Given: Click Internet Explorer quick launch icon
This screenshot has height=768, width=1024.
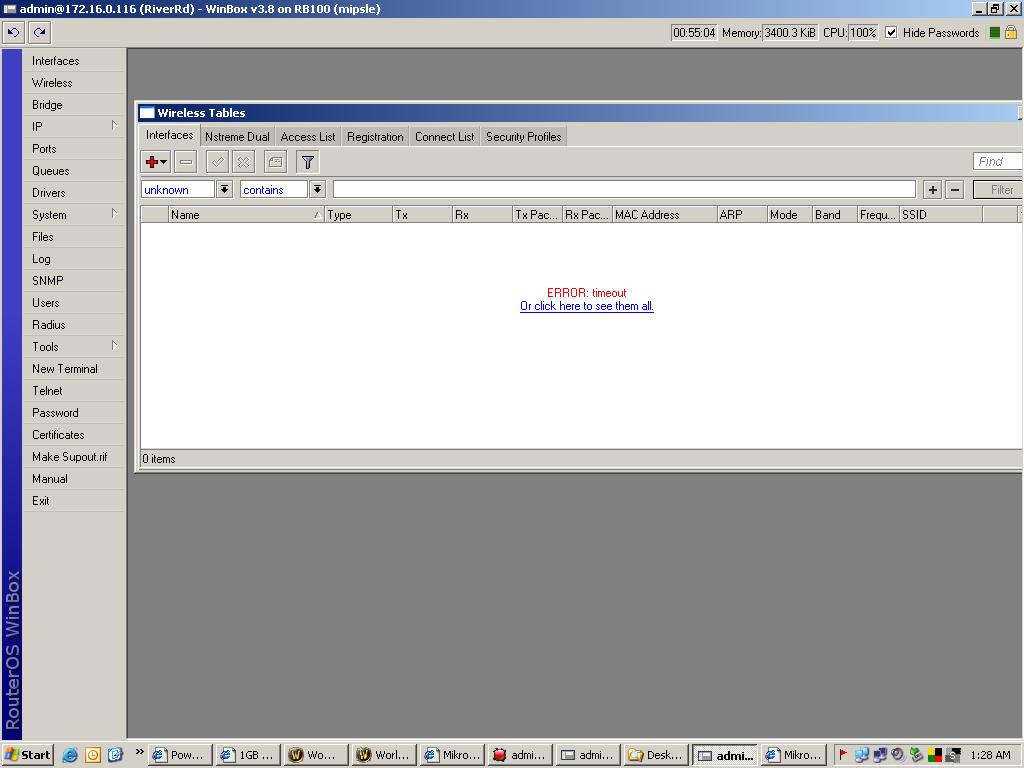Looking at the screenshot, I should tap(70, 755).
